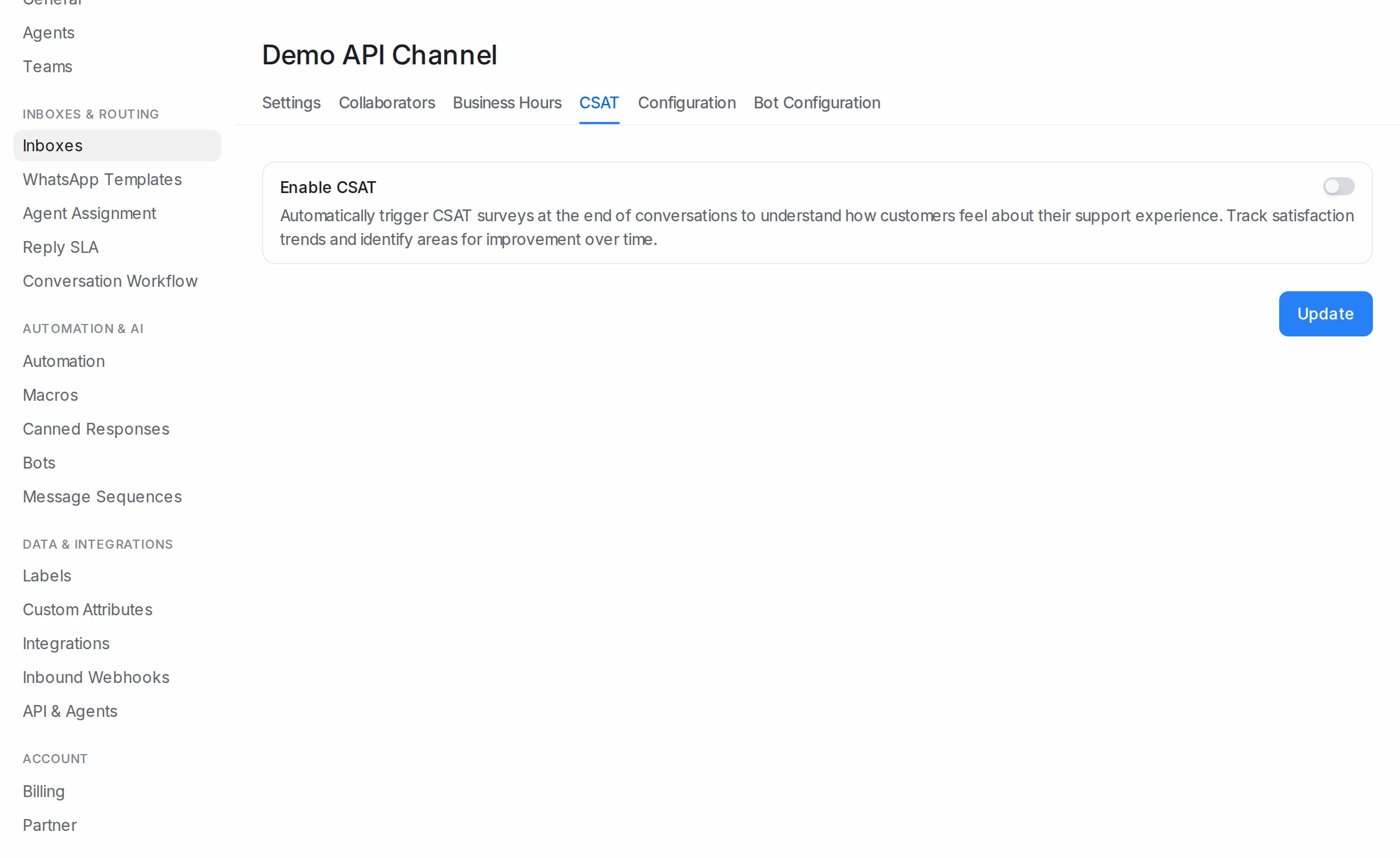Screen dimensions: 1400x858
Task: Click the Update button
Action: (x=1325, y=314)
